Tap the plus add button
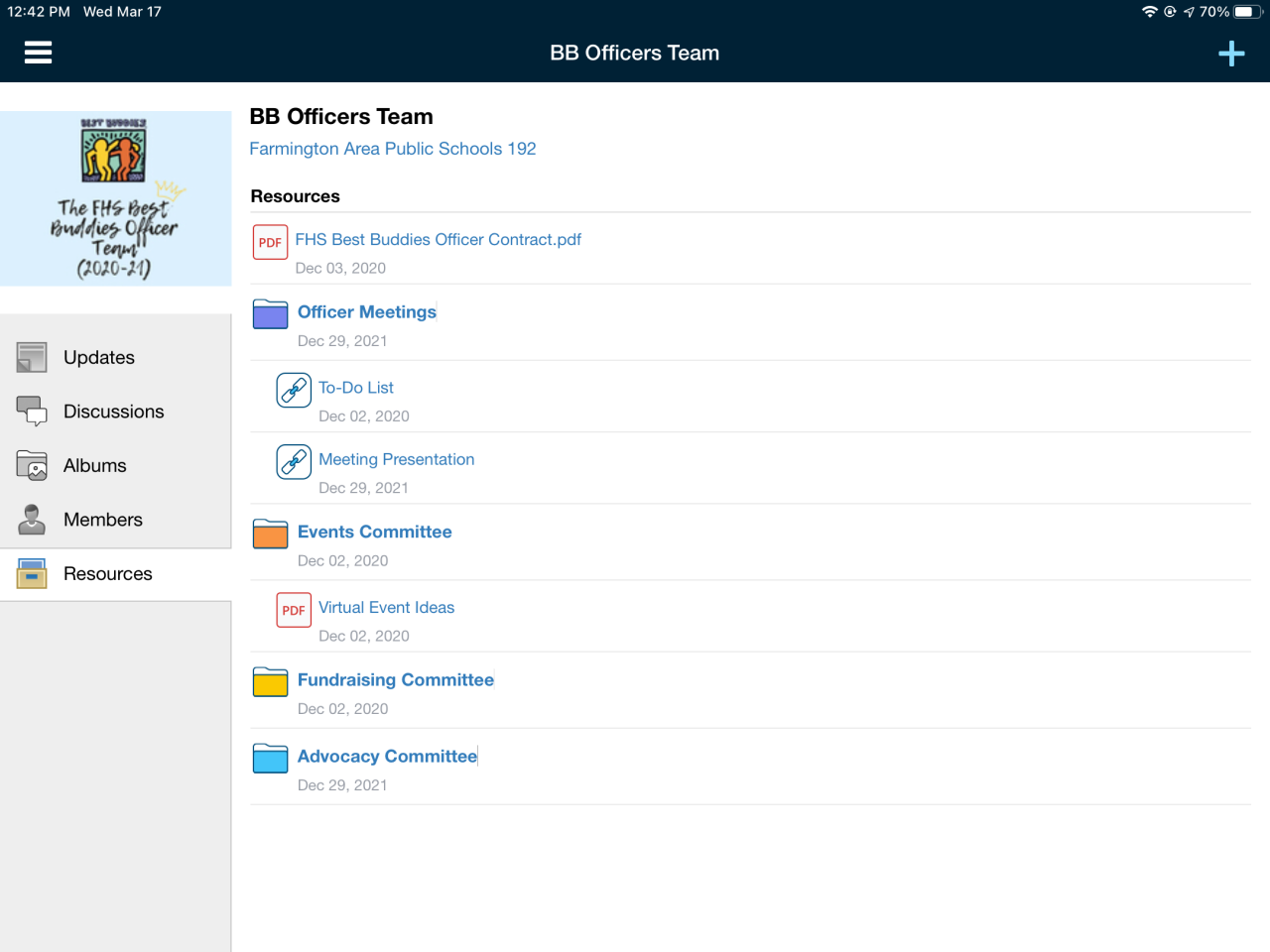 (x=1231, y=54)
